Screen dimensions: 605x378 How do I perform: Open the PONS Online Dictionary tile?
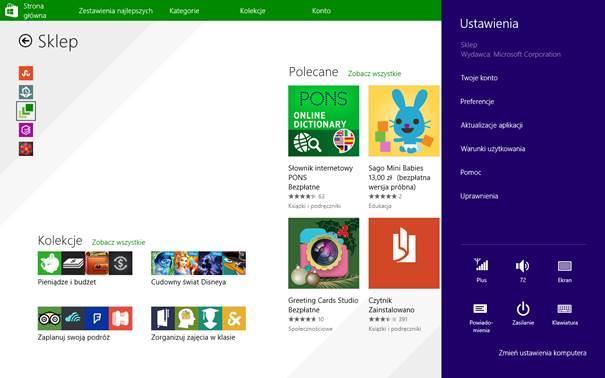click(323, 121)
